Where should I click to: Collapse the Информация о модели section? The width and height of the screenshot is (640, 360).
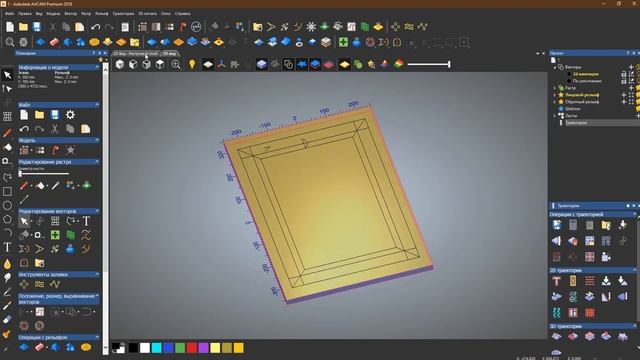point(97,67)
